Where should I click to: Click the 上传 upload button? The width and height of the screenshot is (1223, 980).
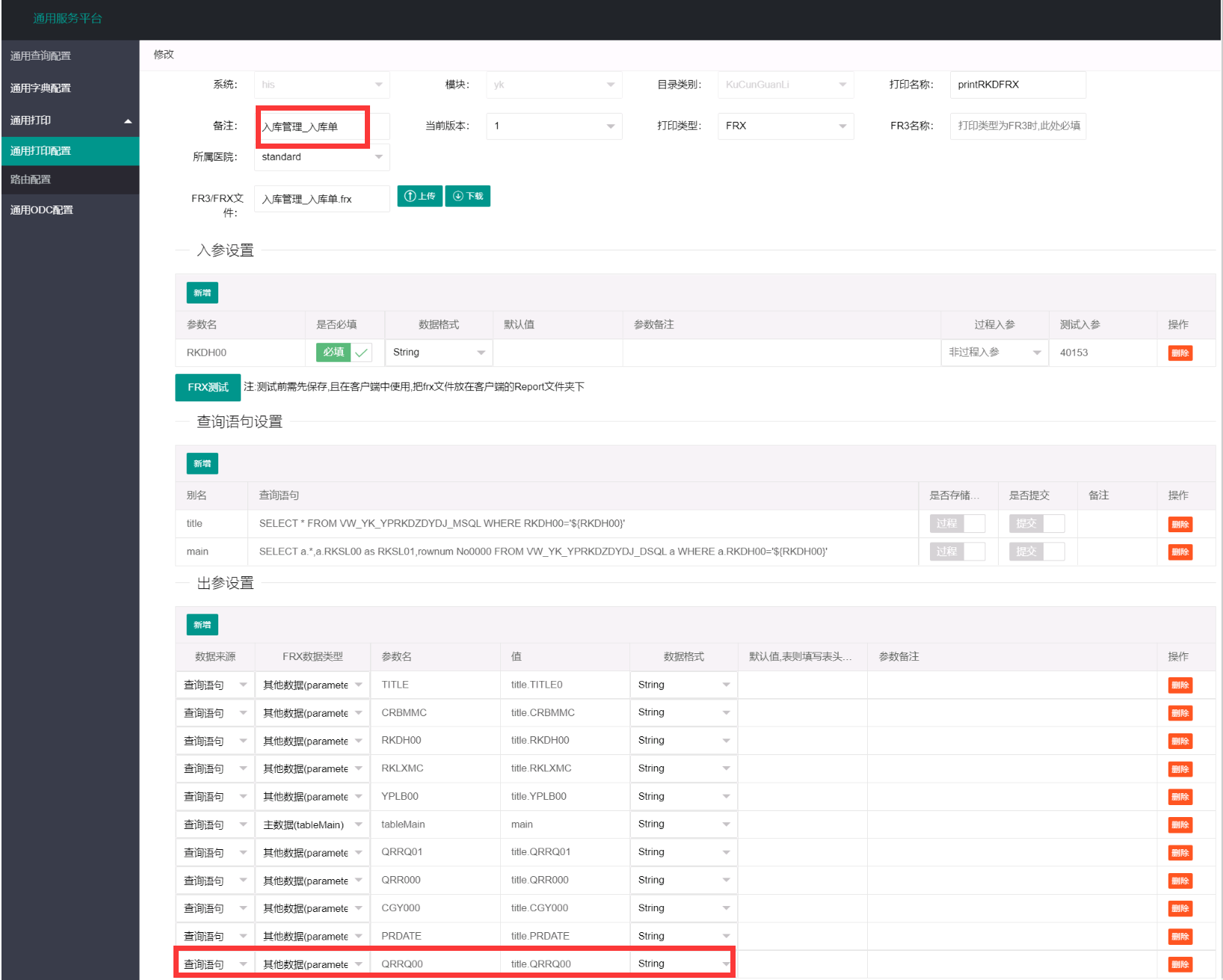pos(419,196)
